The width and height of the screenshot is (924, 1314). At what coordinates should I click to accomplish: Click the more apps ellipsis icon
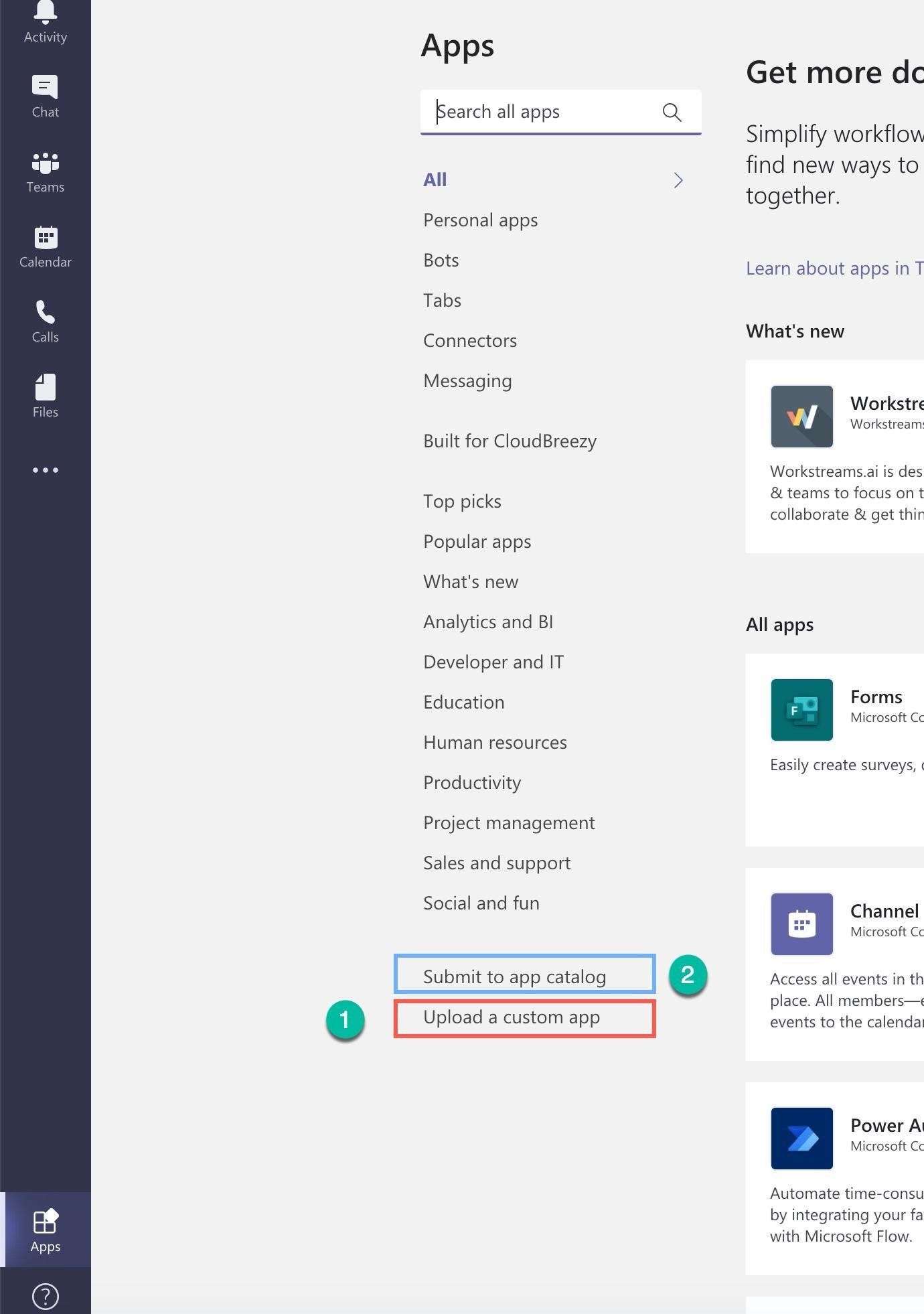pos(45,470)
